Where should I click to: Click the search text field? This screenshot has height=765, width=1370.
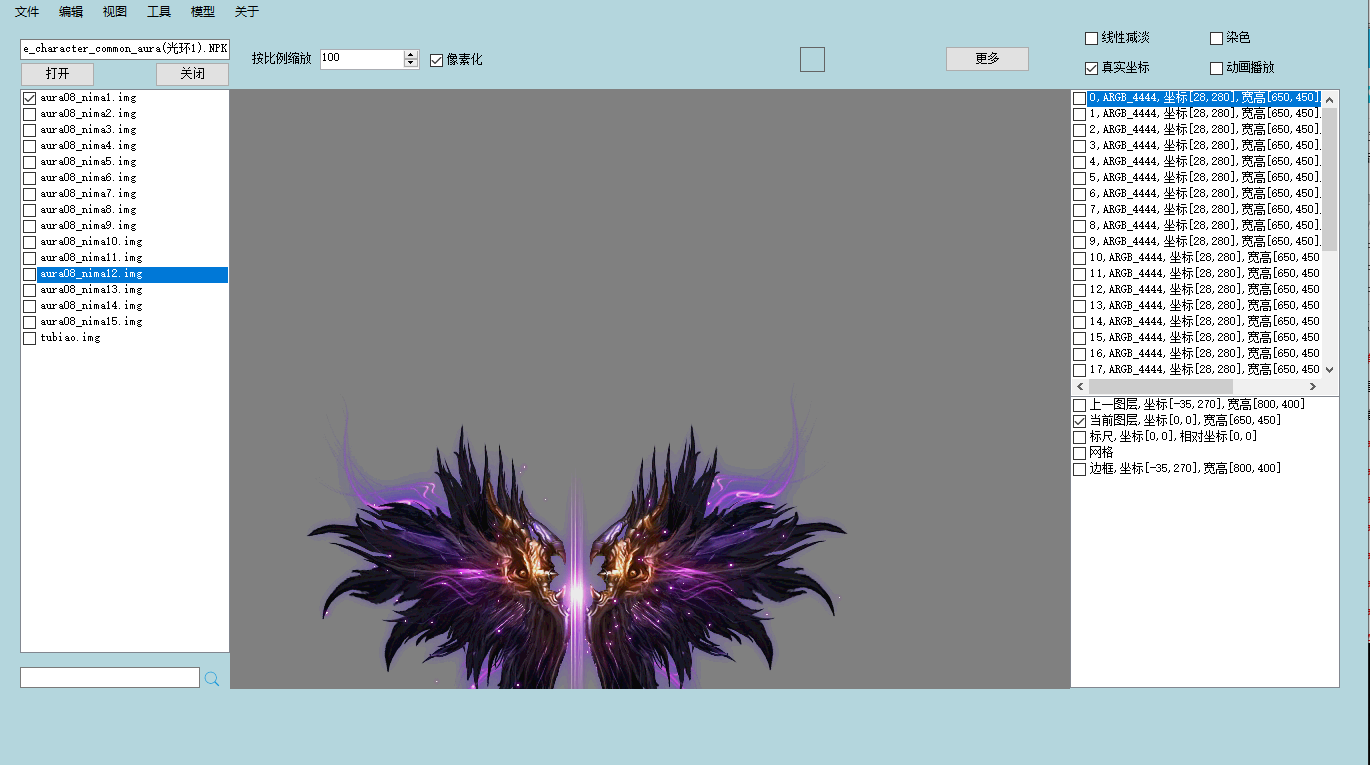point(110,678)
